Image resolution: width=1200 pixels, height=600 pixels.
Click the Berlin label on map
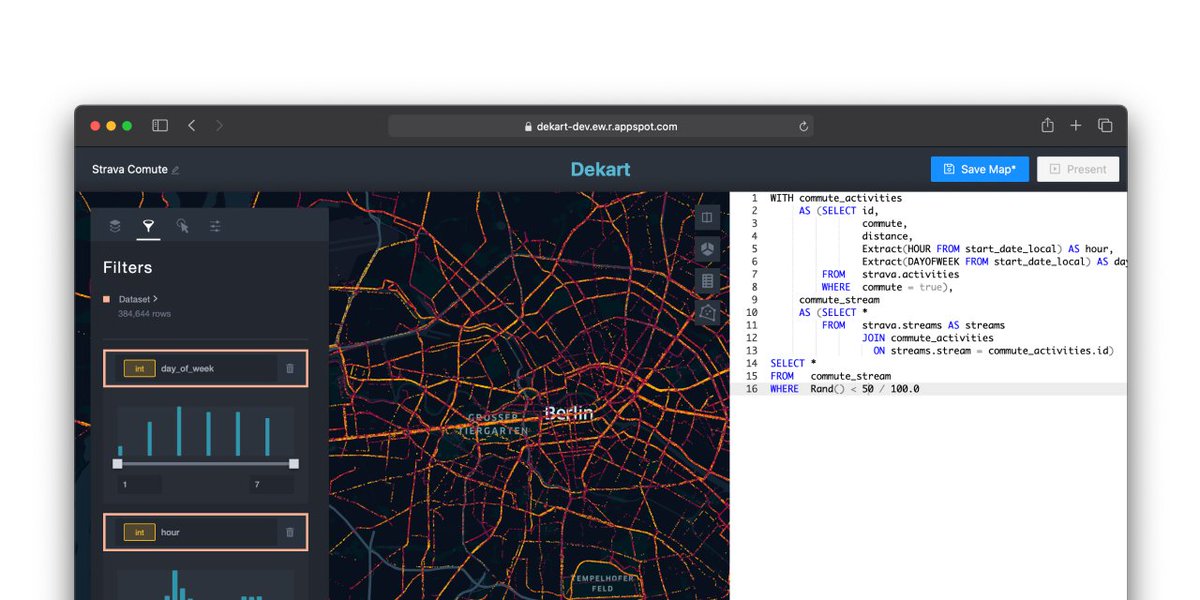[569, 413]
